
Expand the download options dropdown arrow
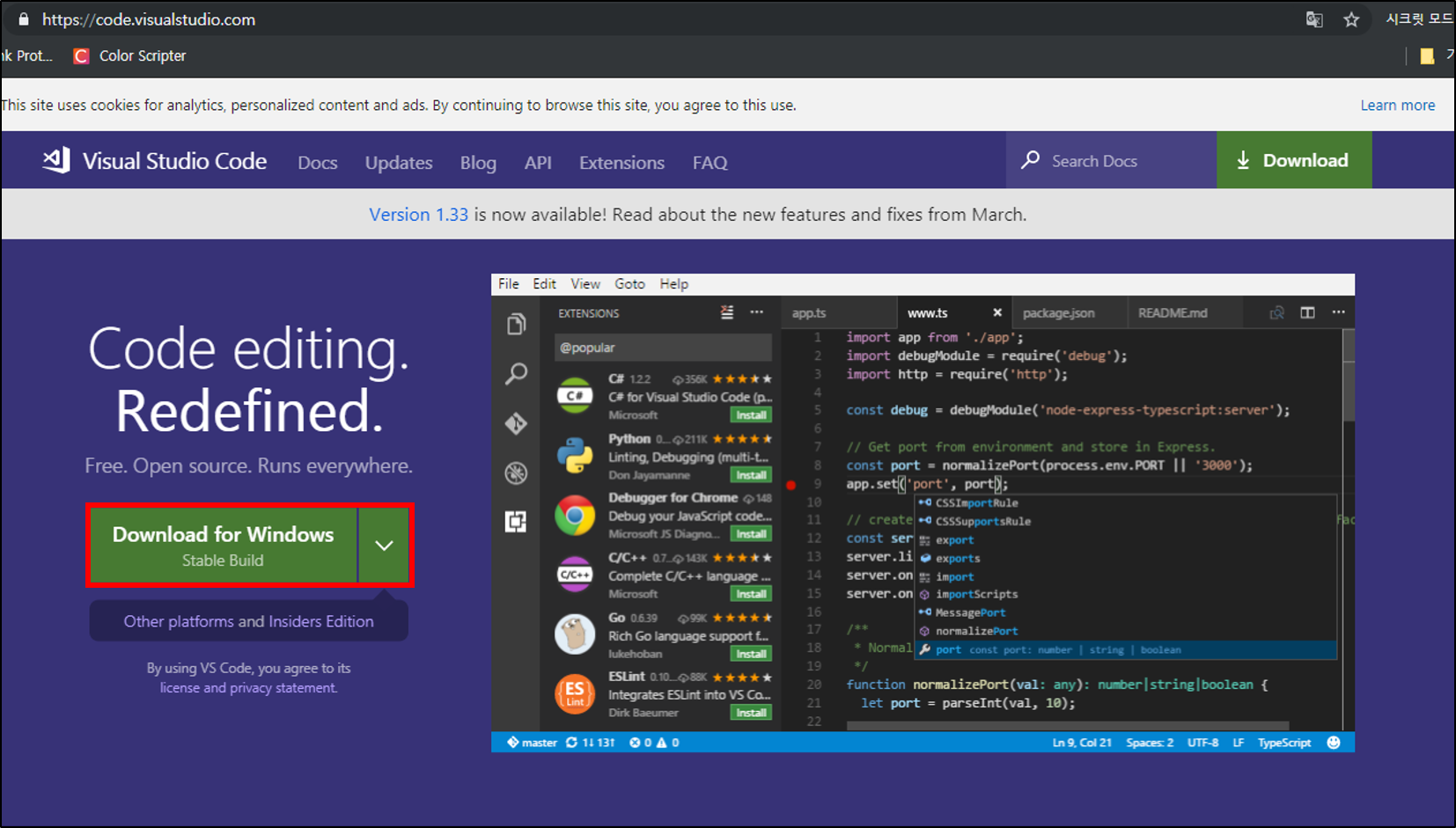coord(384,546)
